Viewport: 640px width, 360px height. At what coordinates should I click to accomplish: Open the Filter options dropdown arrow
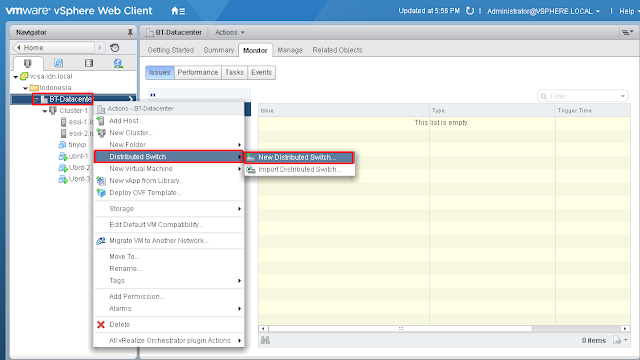tap(623, 96)
